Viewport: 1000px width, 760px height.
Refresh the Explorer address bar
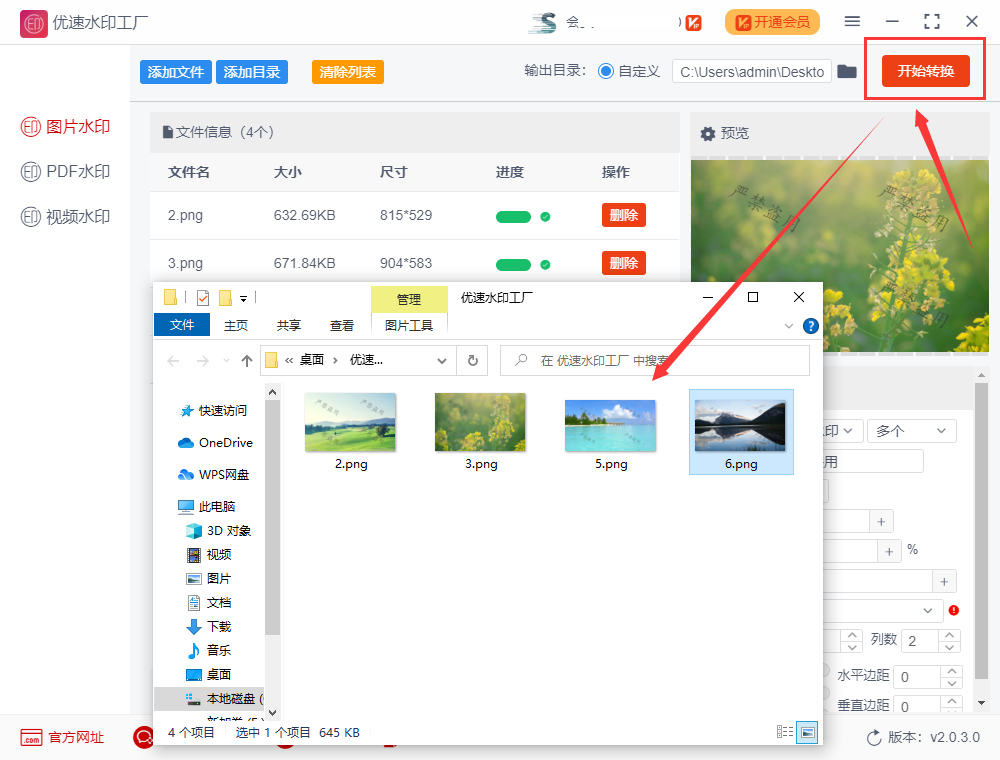click(472, 360)
